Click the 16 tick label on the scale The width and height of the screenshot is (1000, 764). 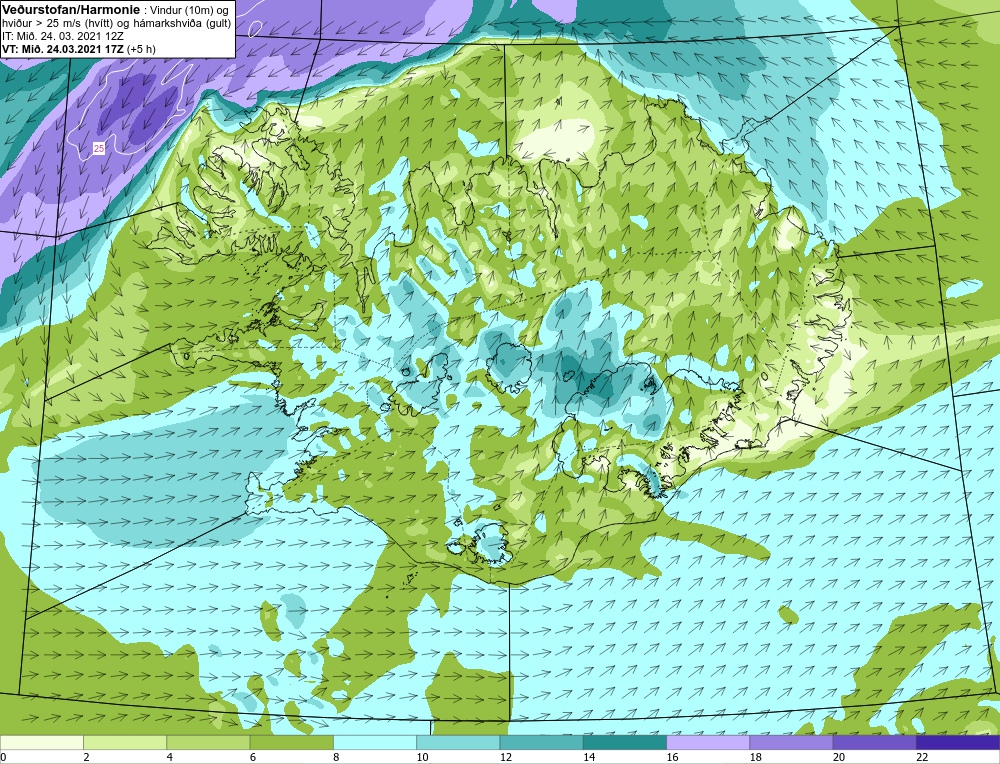click(672, 758)
